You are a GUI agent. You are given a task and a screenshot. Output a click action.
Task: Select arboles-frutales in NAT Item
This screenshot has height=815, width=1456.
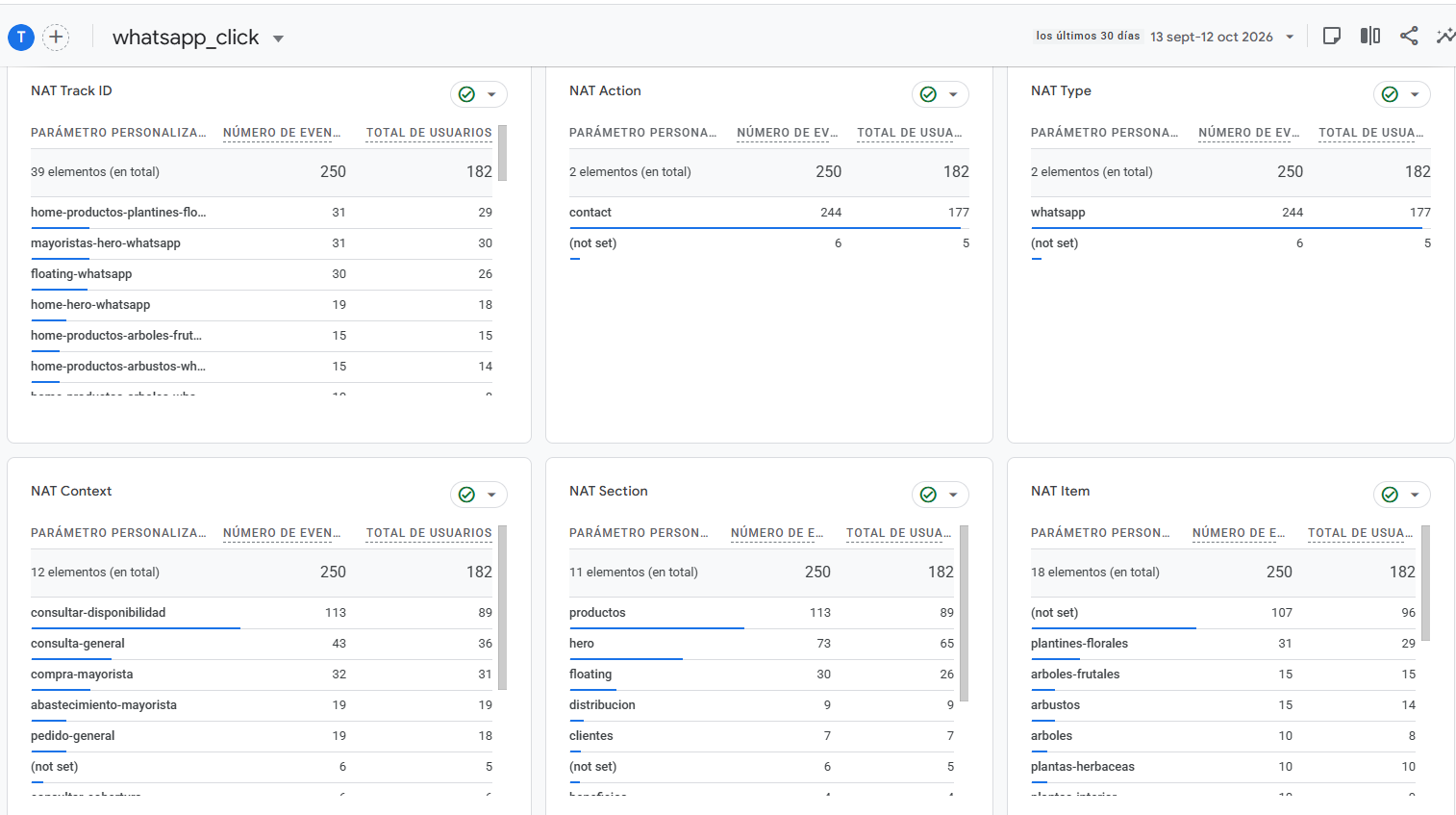click(x=1223, y=675)
